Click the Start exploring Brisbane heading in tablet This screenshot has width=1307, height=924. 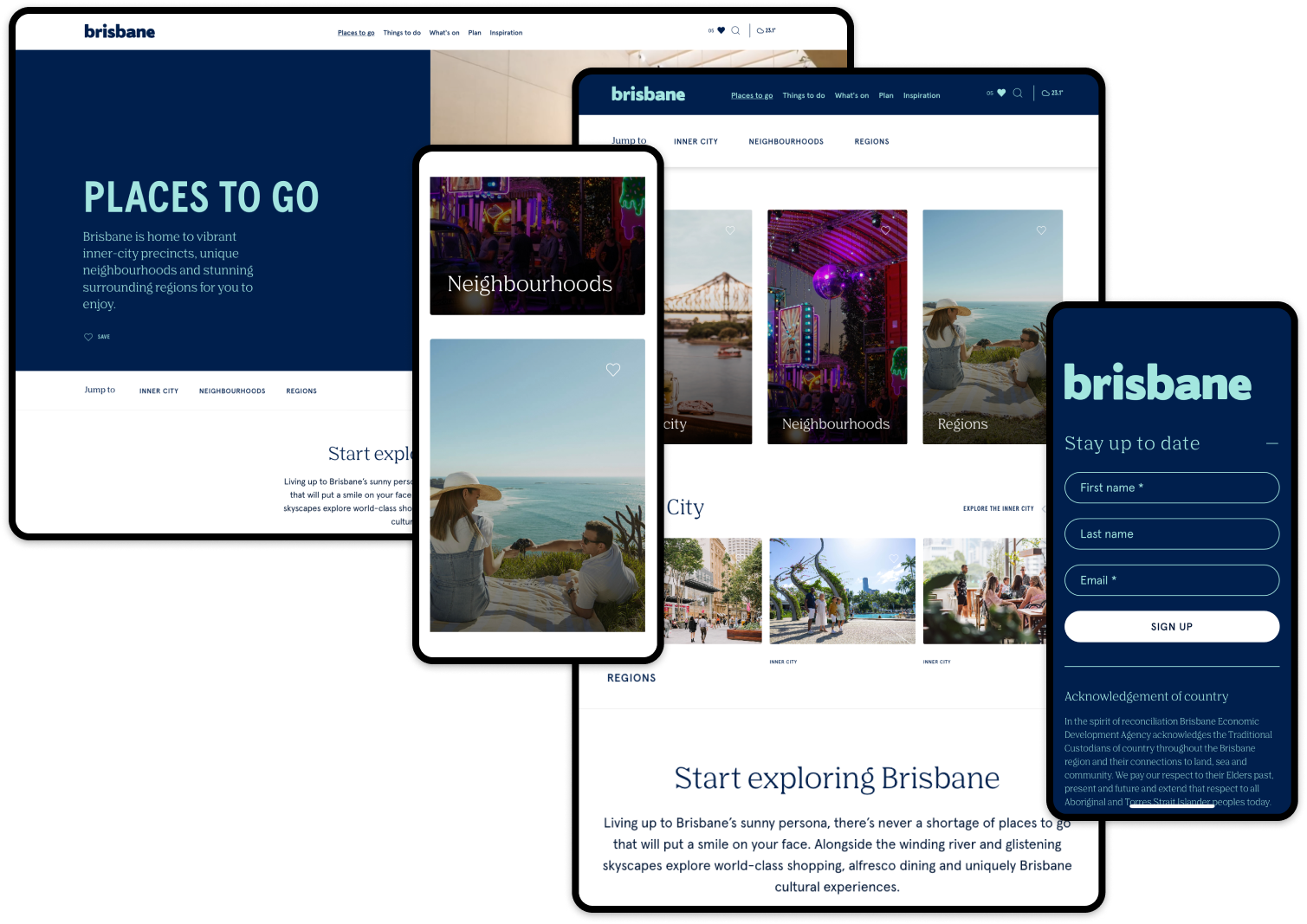[837, 779]
